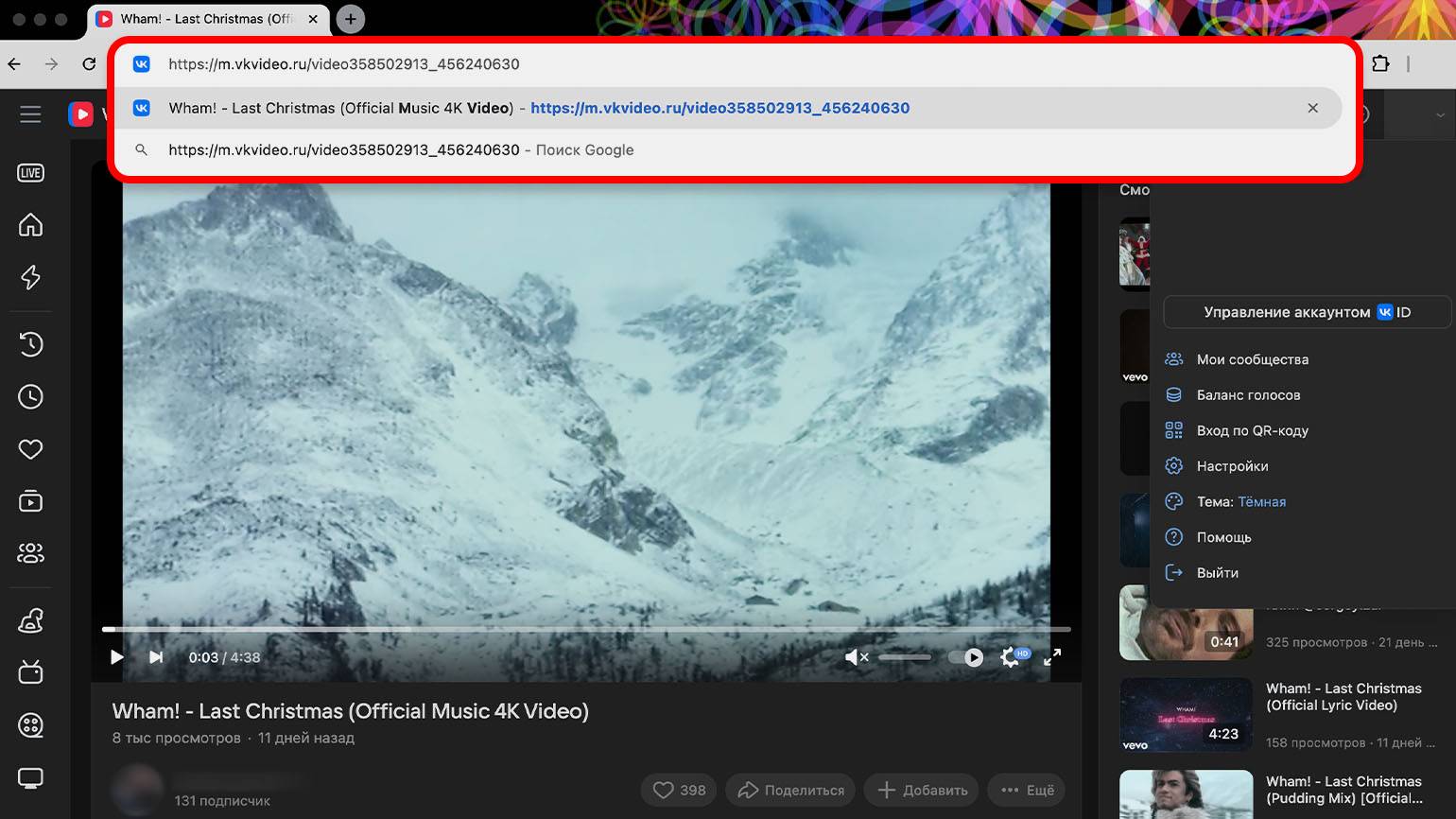1456x819 pixels.
Task: Toggle the autoplay switch in player
Action: 966,657
